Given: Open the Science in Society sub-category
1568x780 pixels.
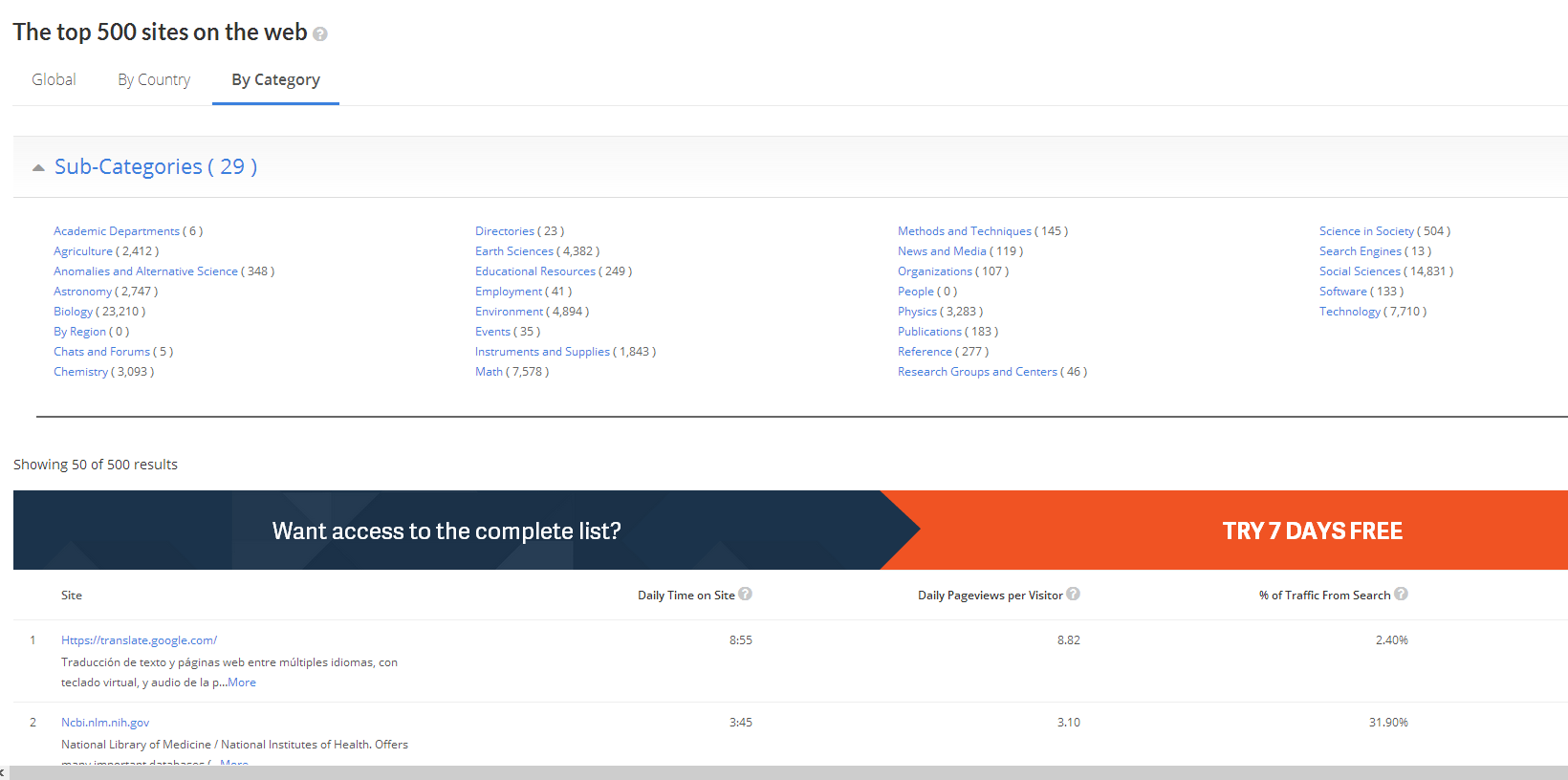Looking at the screenshot, I should point(1366,231).
